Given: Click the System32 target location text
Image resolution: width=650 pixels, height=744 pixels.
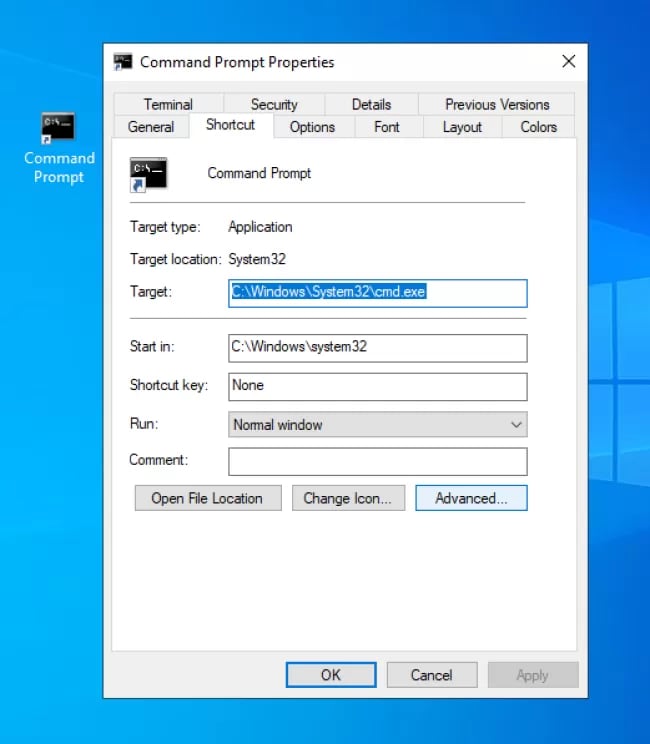Looking at the screenshot, I should pos(257,259).
